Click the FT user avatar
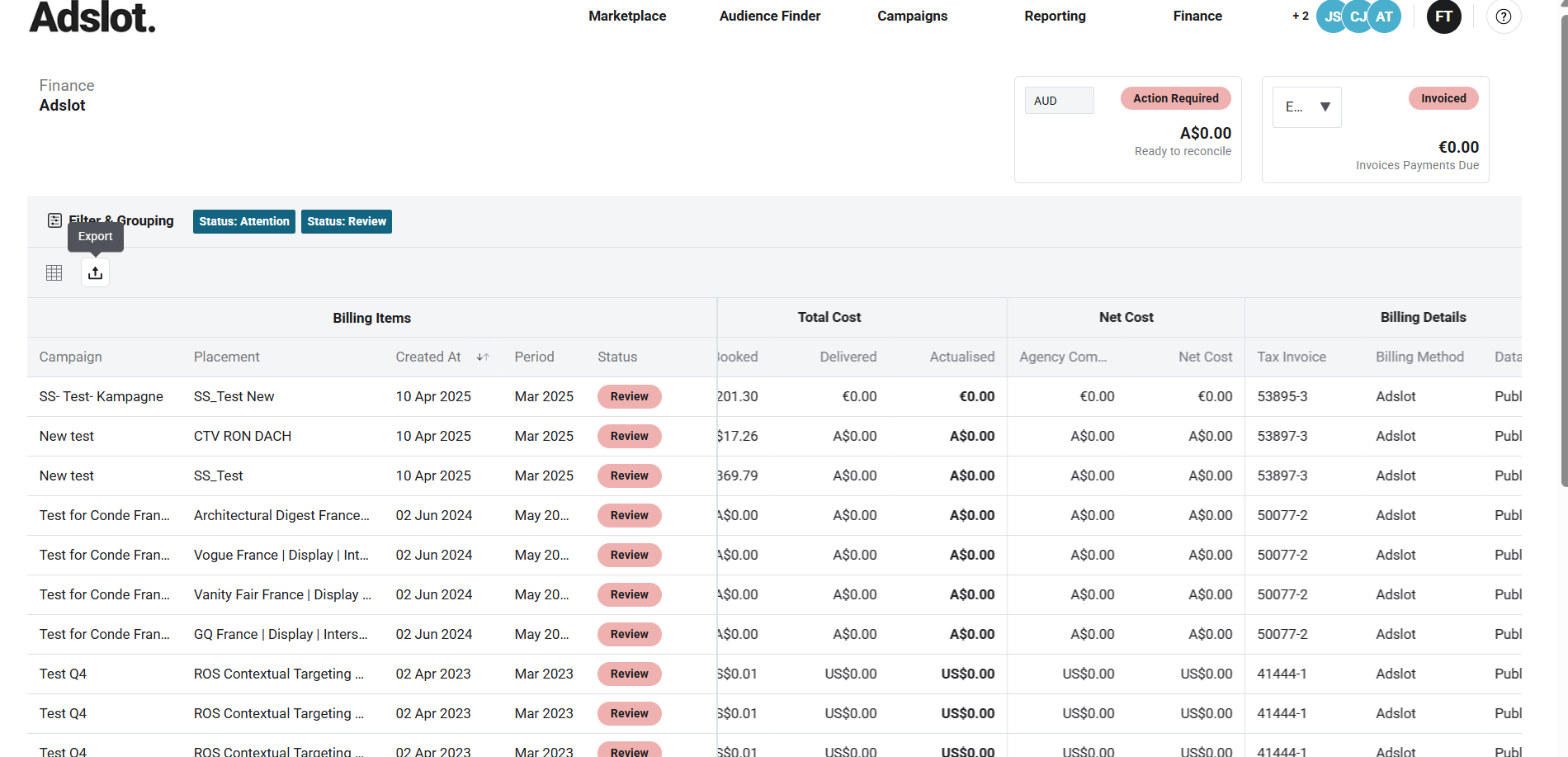Viewport: 1568px width, 757px height. click(x=1443, y=17)
